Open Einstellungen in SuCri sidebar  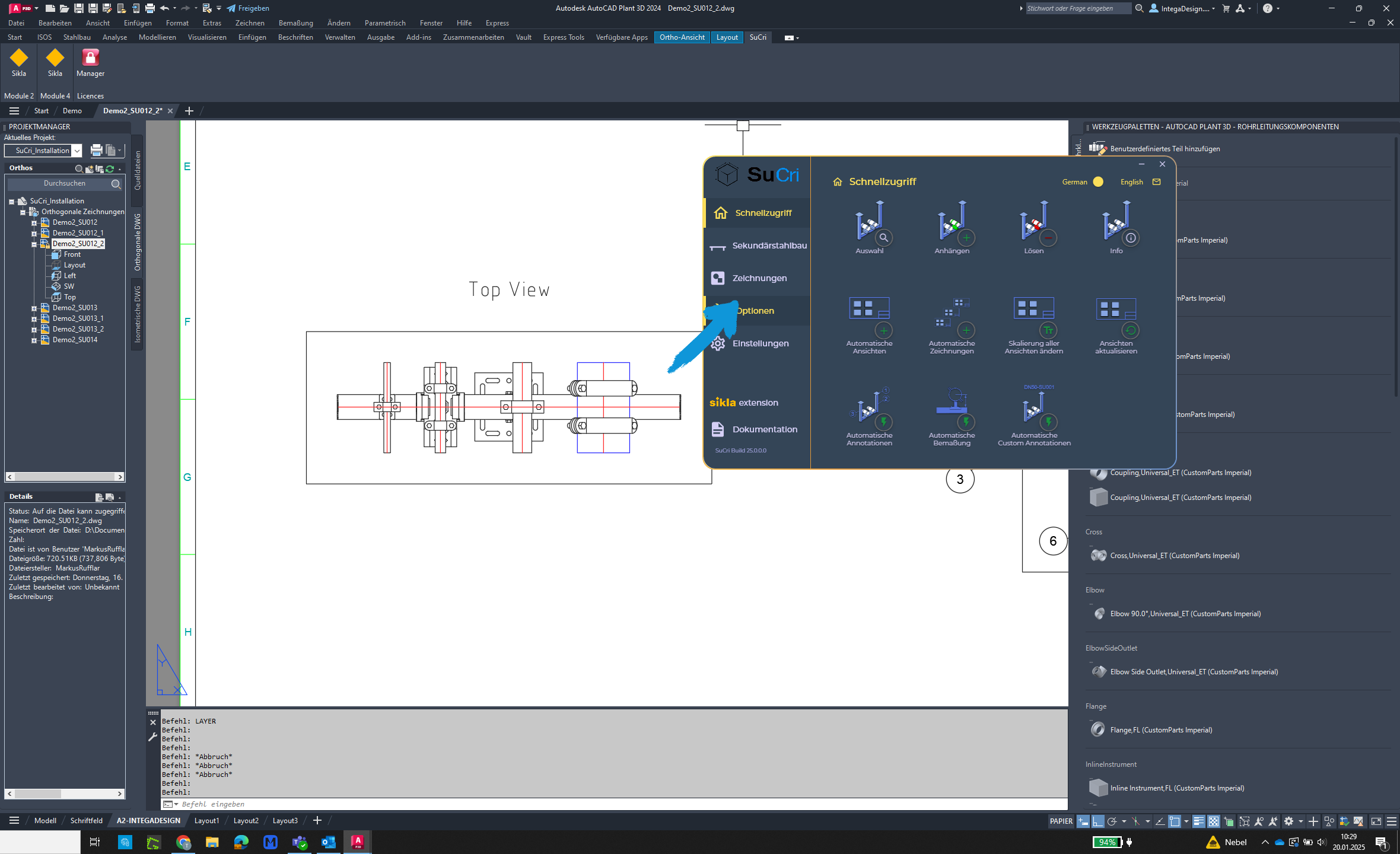point(758,343)
